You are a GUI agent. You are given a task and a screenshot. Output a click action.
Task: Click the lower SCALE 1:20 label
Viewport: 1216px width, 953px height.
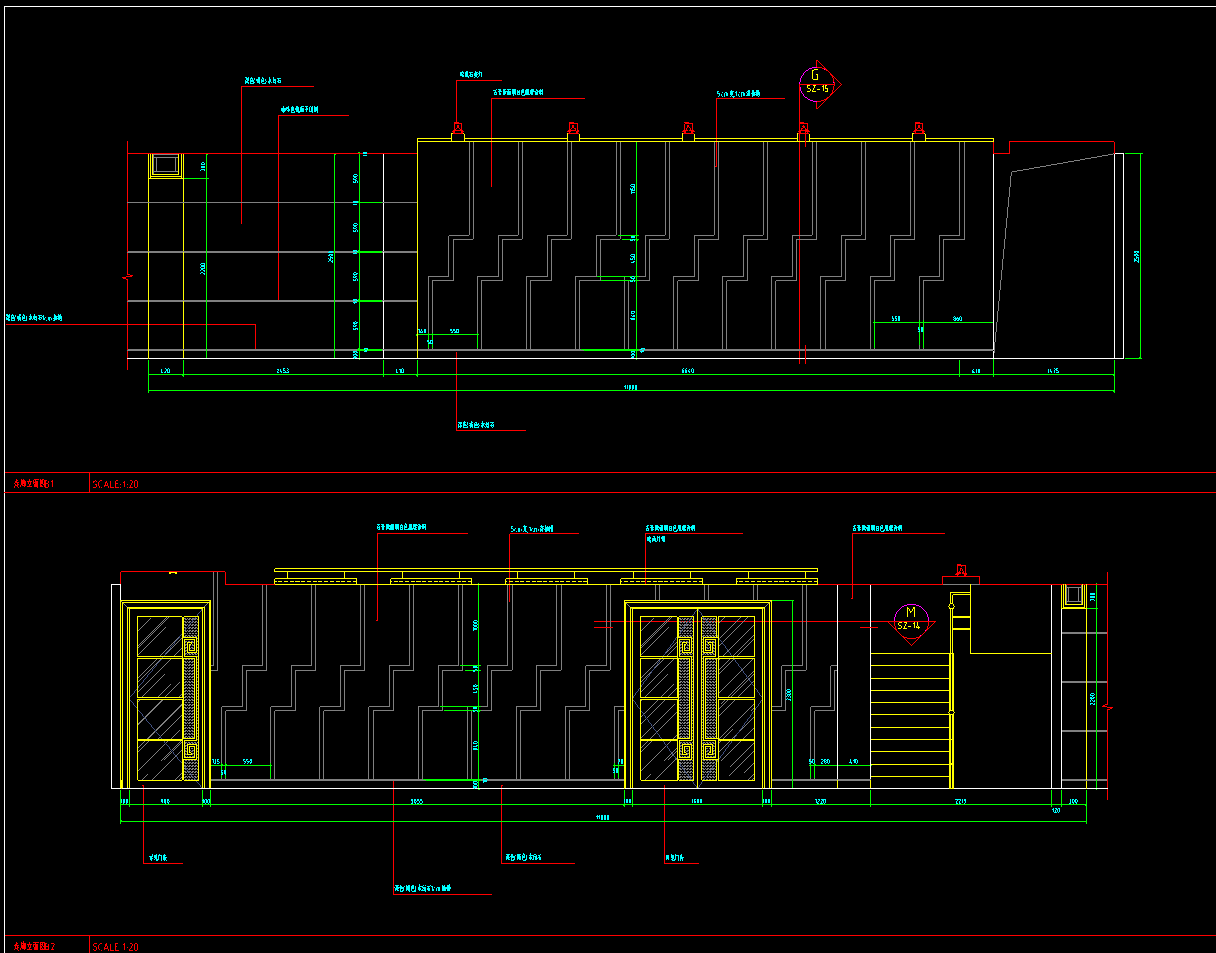point(115,946)
